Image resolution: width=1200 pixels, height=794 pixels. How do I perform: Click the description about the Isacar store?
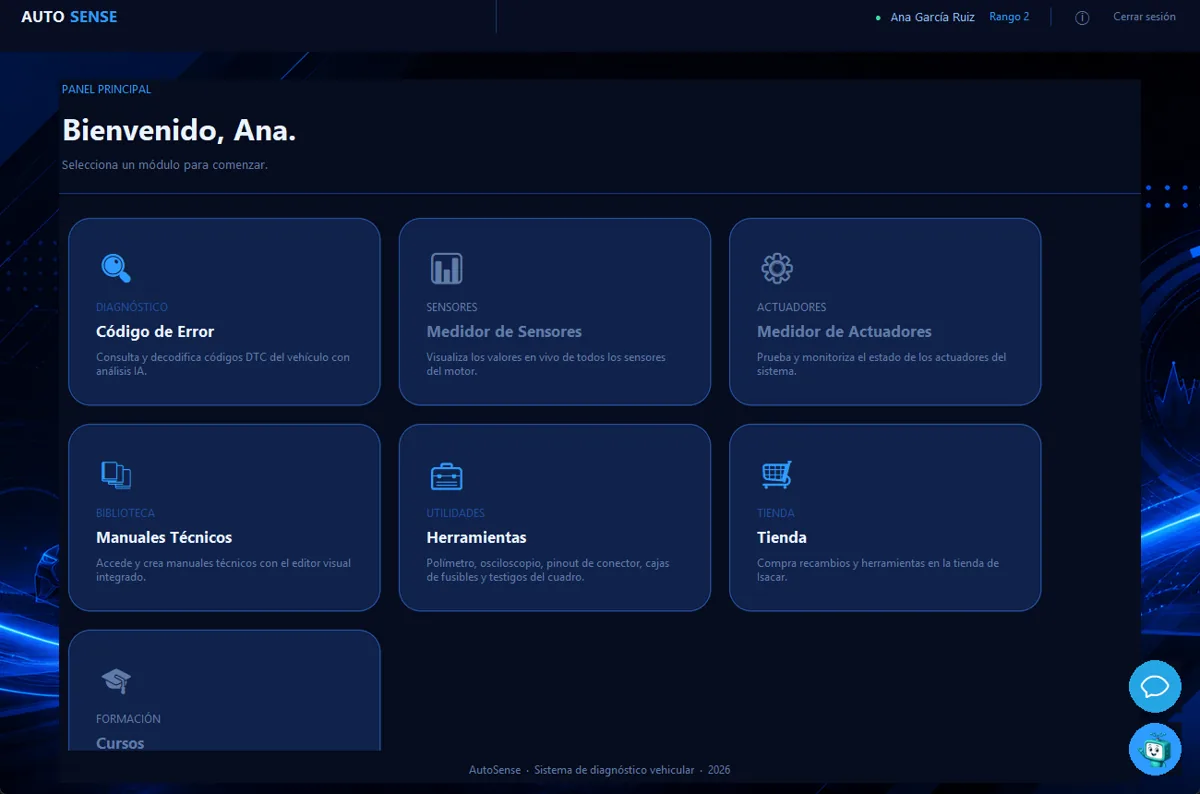coord(878,570)
